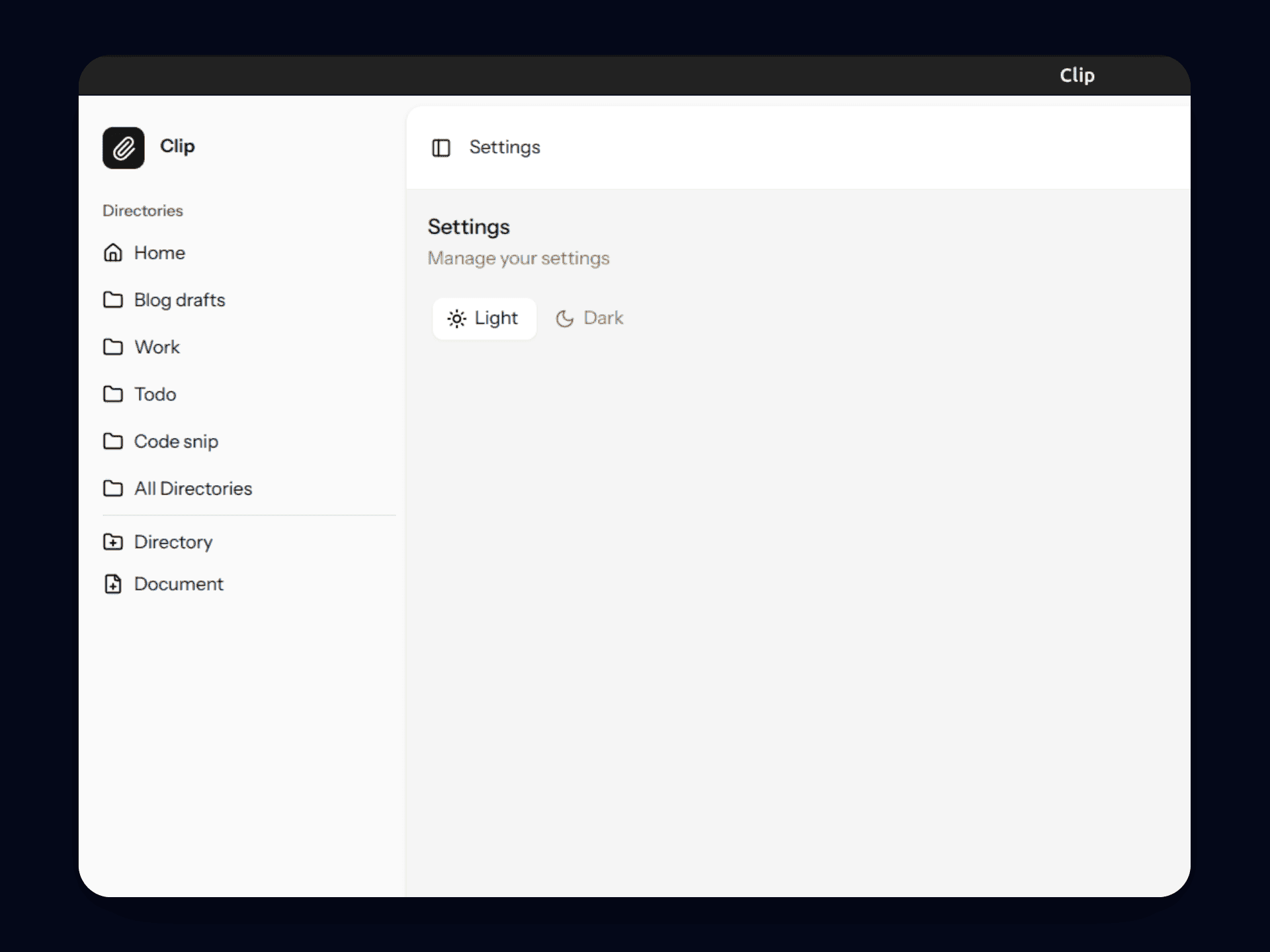Open the Todo directory
1270x952 pixels.
(155, 394)
